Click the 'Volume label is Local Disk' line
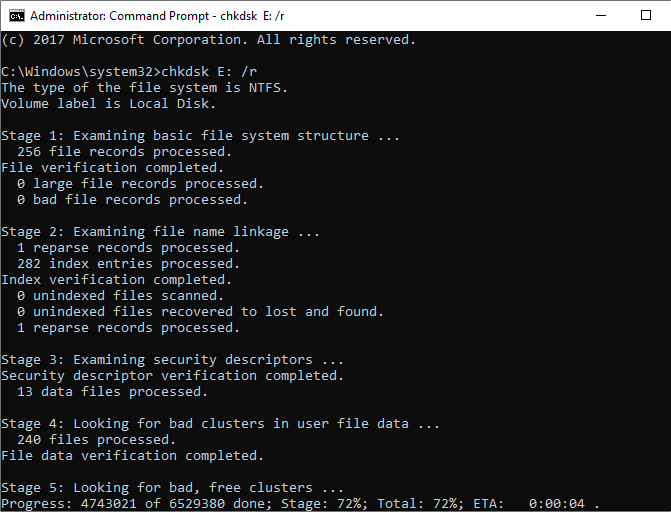 point(108,104)
